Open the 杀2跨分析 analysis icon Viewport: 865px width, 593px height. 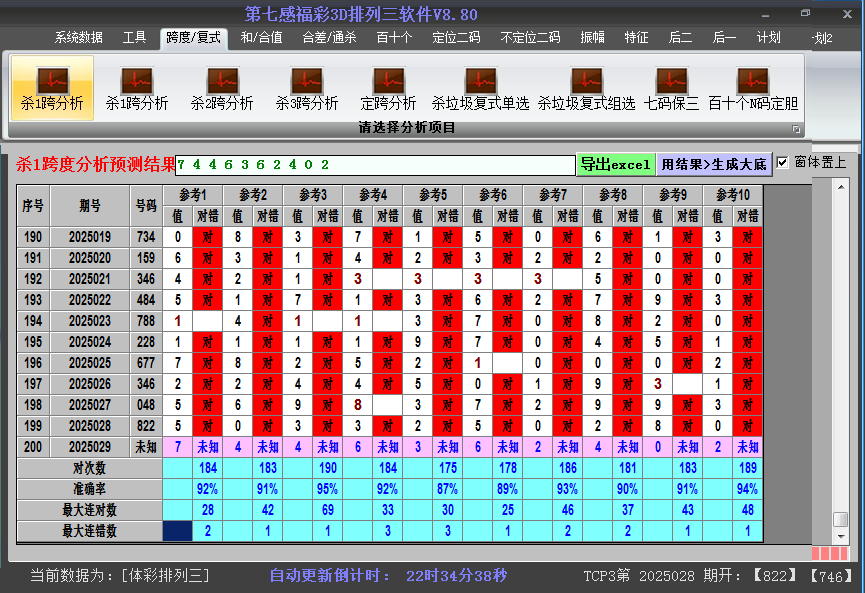point(222,88)
